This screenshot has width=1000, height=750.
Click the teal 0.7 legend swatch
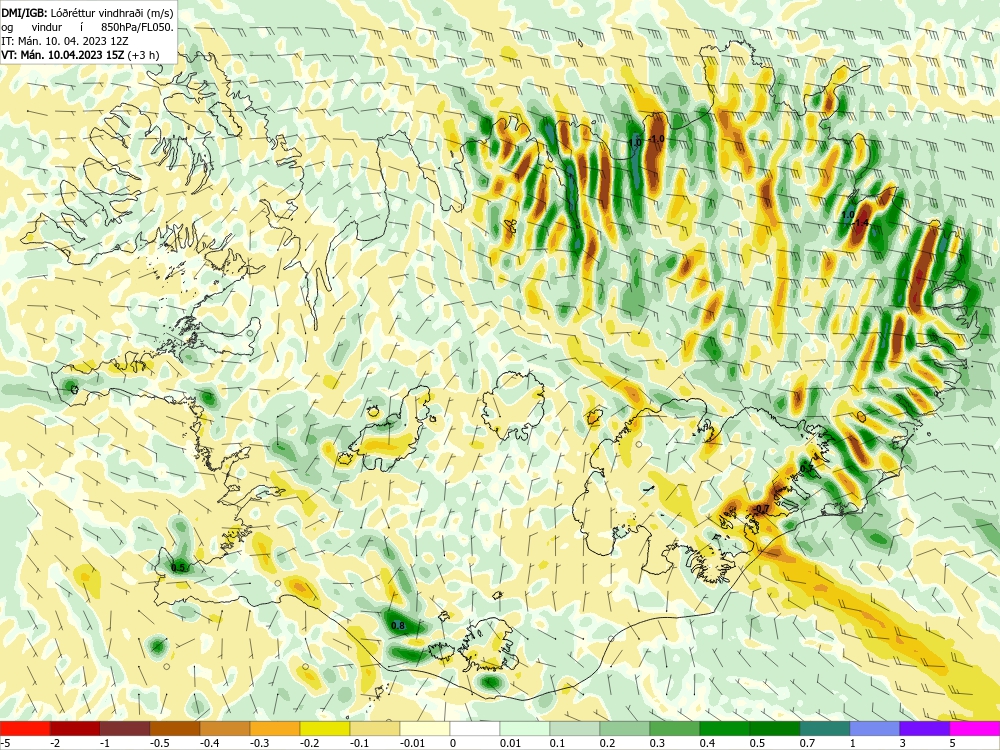825,728
